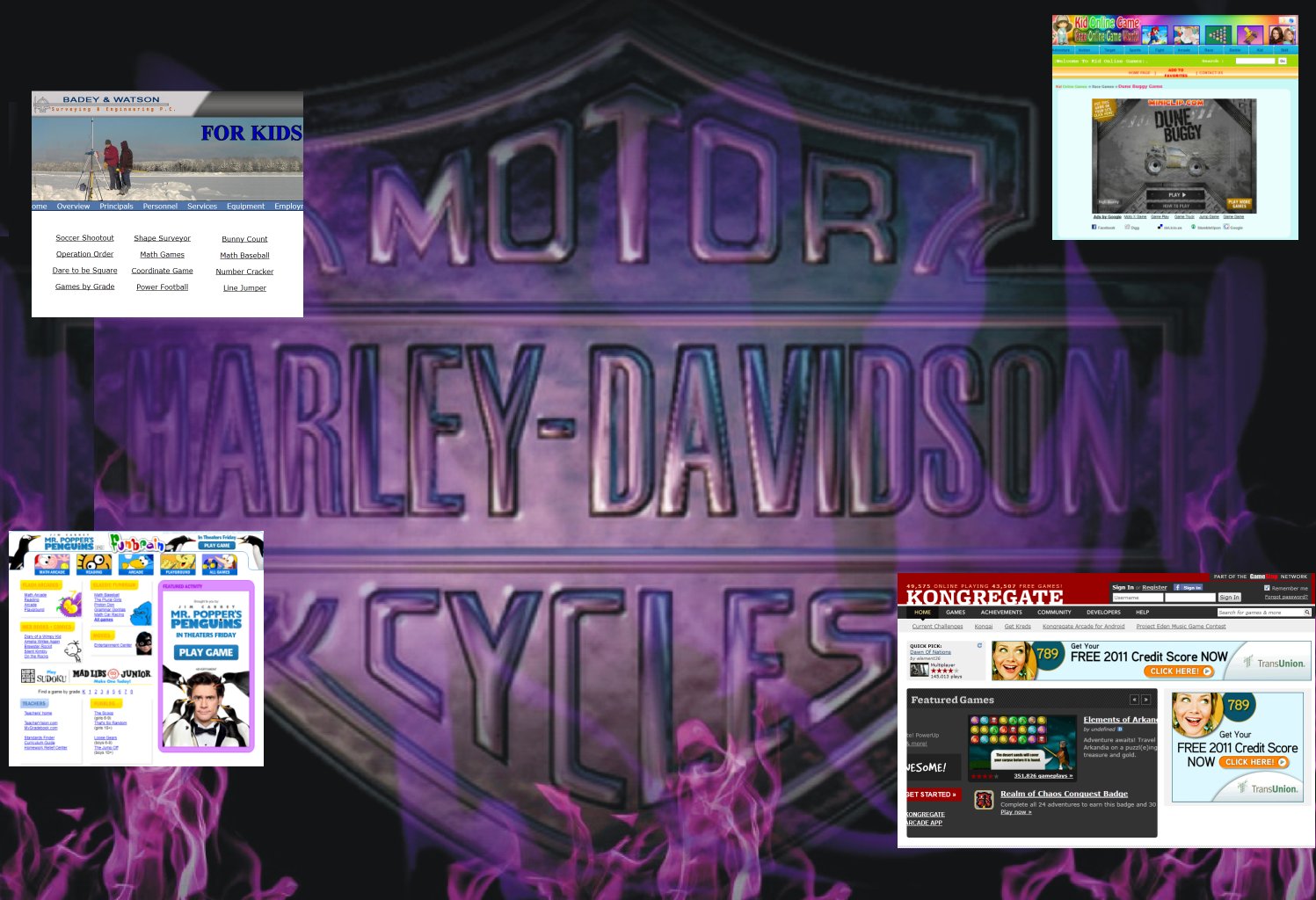Click the password field on Kongregate
The height and width of the screenshot is (900, 1316).
(x=1190, y=598)
